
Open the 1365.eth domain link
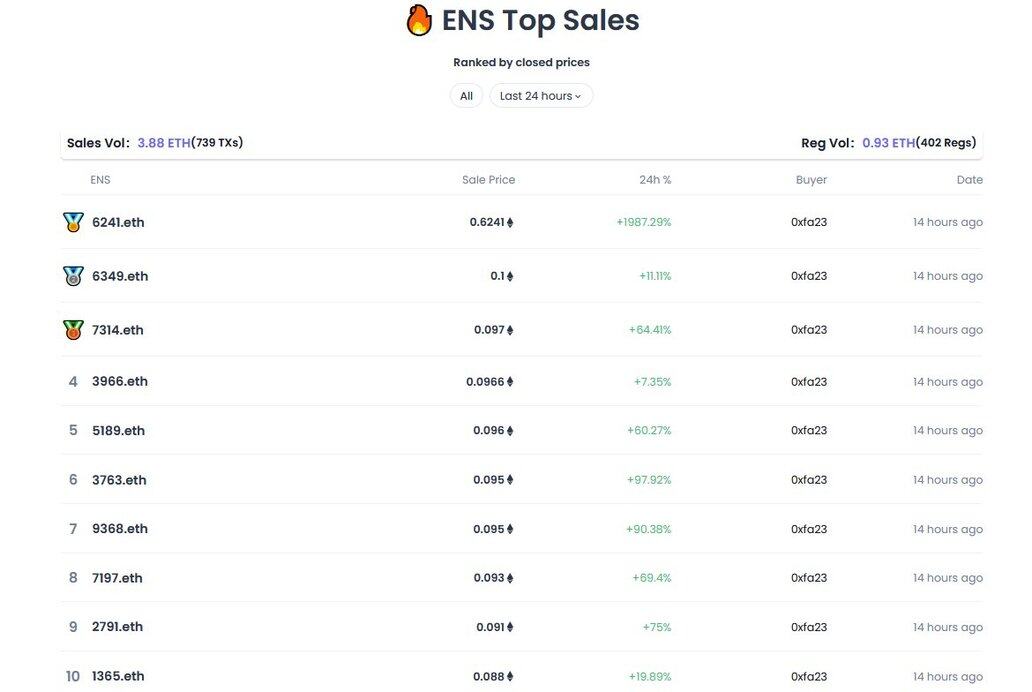click(118, 676)
